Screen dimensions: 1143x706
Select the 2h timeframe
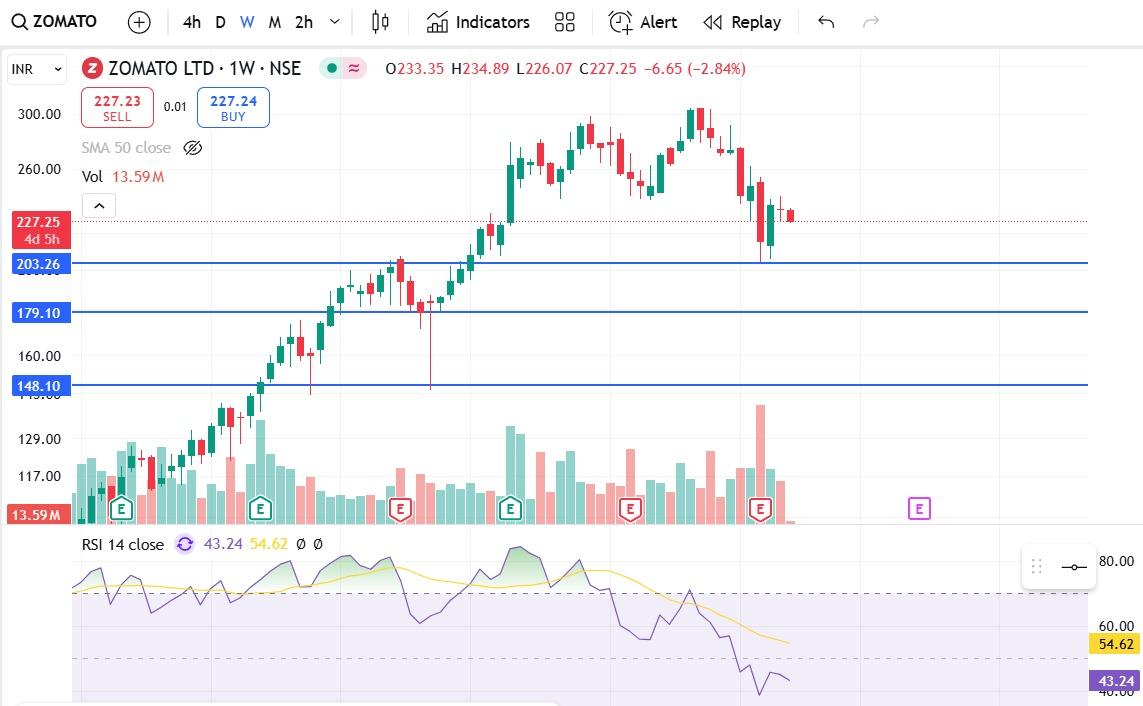tap(304, 23)
